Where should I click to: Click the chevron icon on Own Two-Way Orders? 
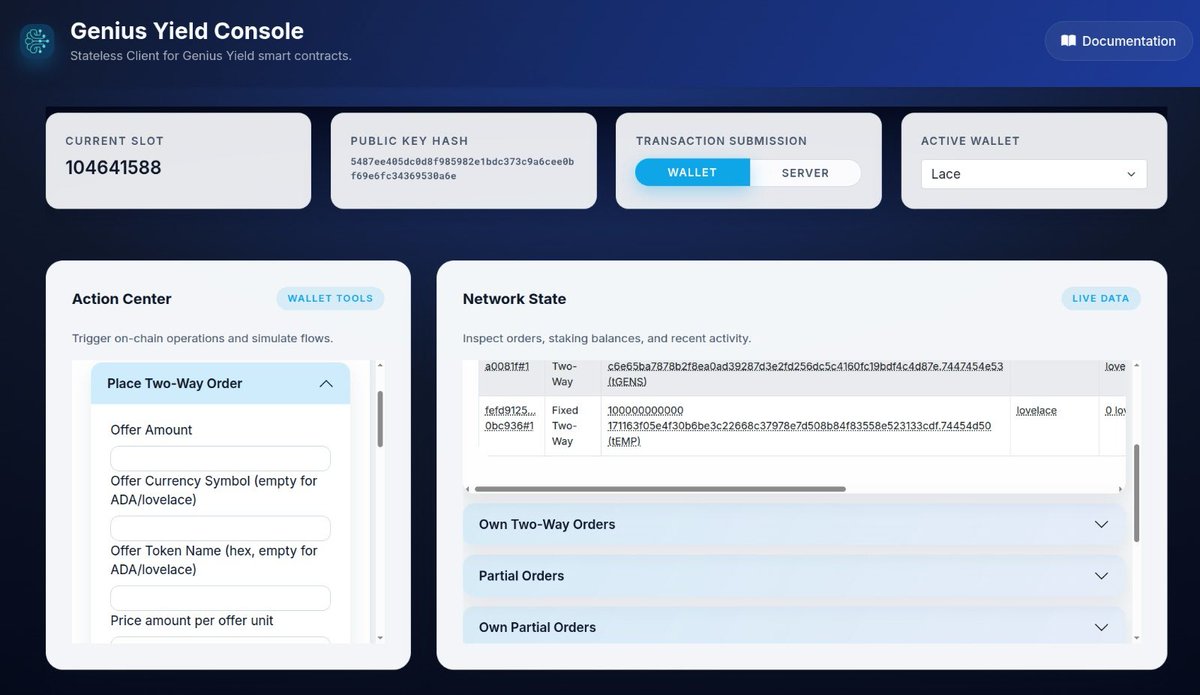pyautogui.click(x=1101, y=524)
